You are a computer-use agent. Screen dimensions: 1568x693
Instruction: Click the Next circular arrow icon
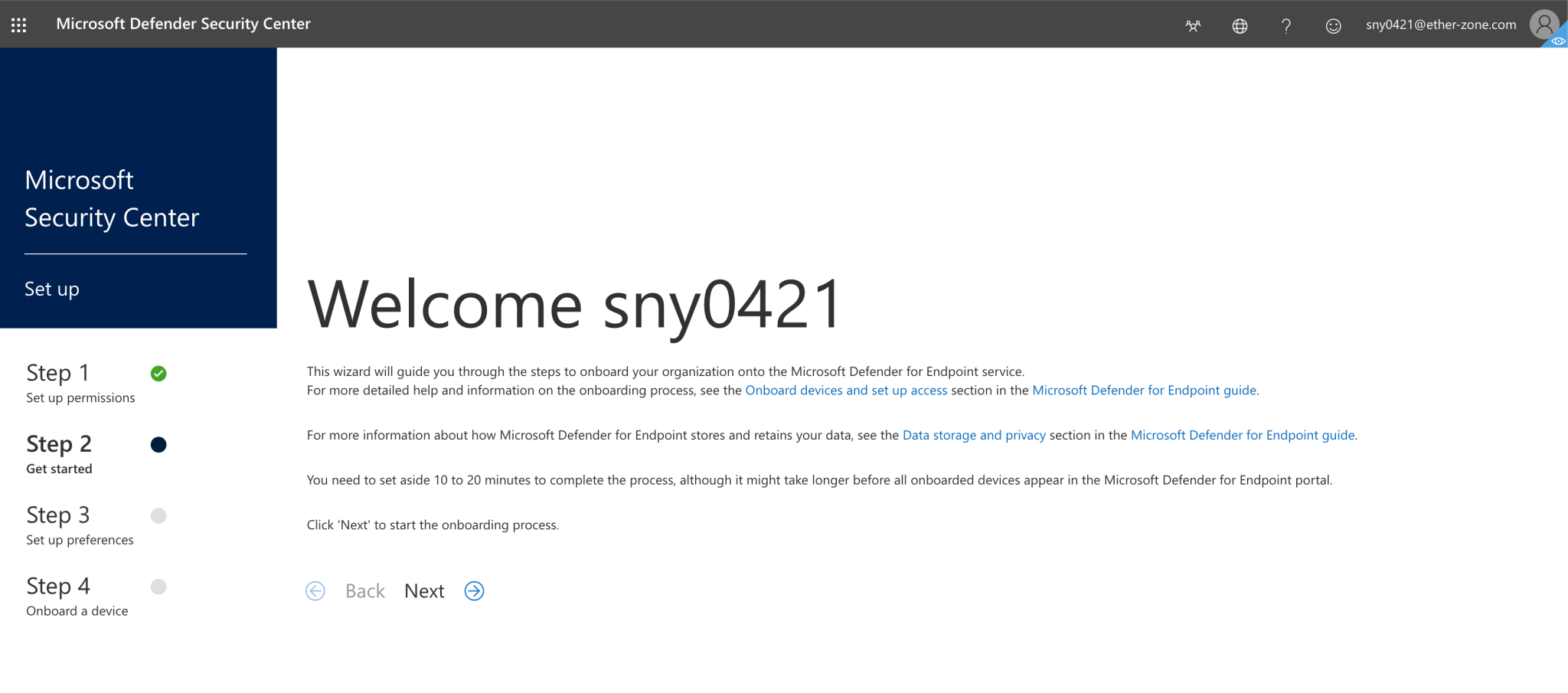473,590
